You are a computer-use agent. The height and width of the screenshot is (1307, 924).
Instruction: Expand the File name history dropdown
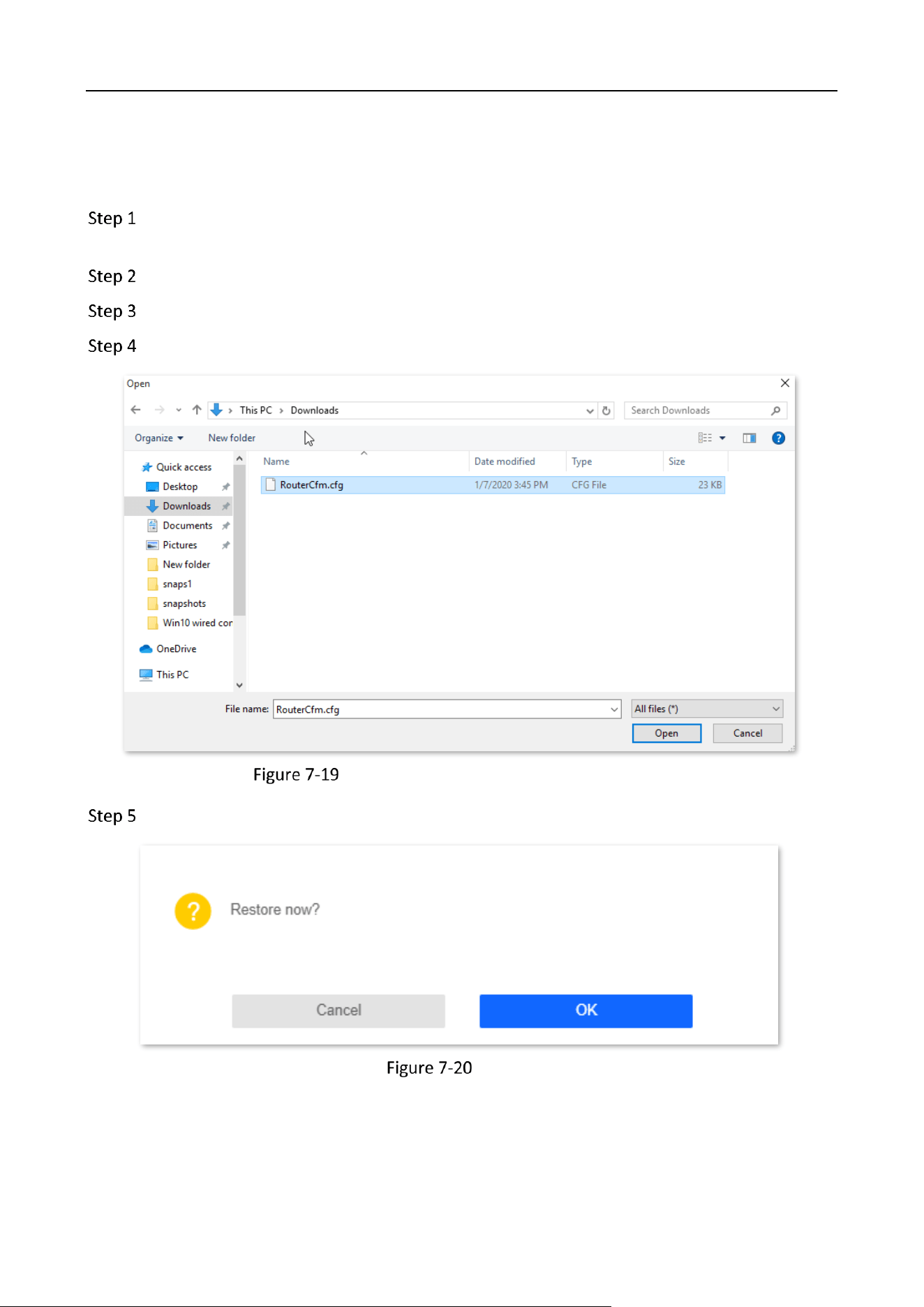[614, 709]
